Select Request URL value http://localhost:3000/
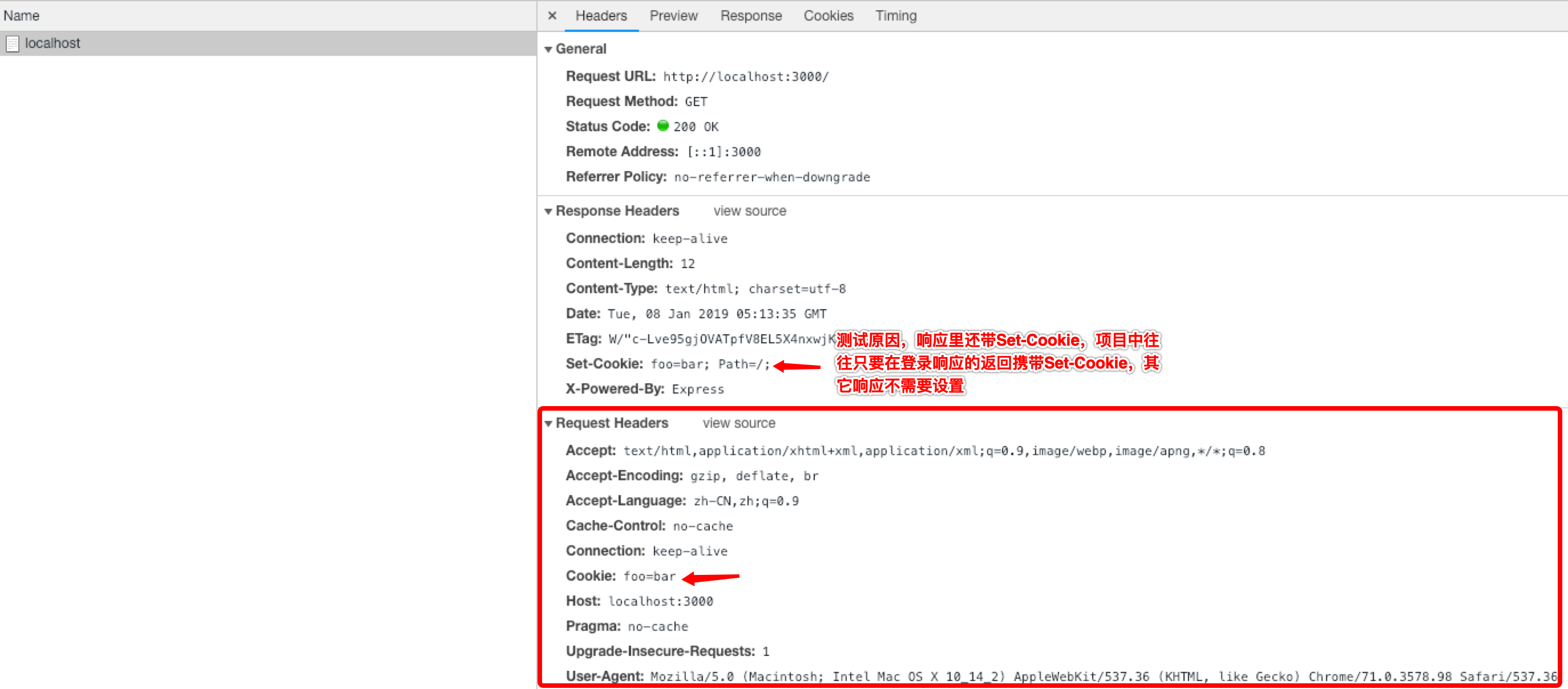This screenshot has width=1568, height=689. coord(745,76)
